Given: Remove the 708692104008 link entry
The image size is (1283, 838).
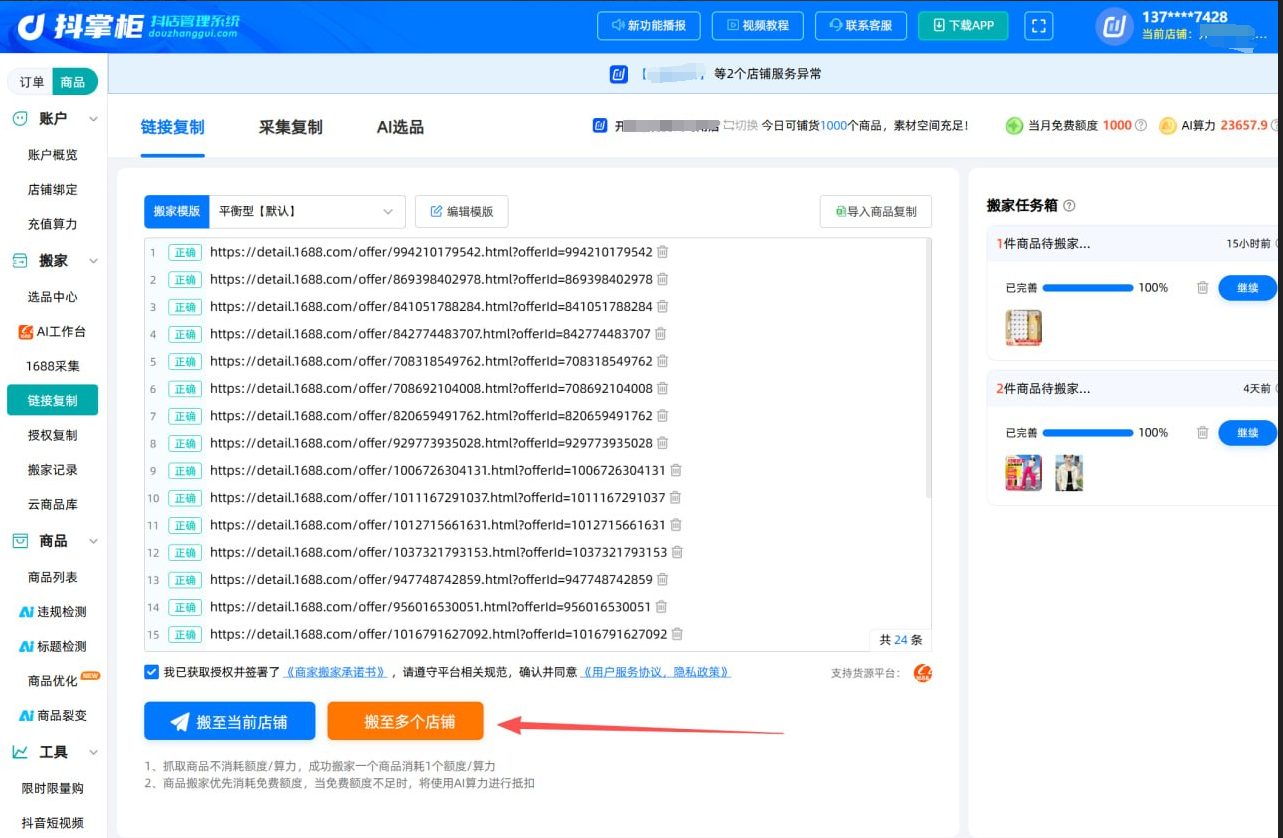Looking at the screenshot, I should point(662,388).
